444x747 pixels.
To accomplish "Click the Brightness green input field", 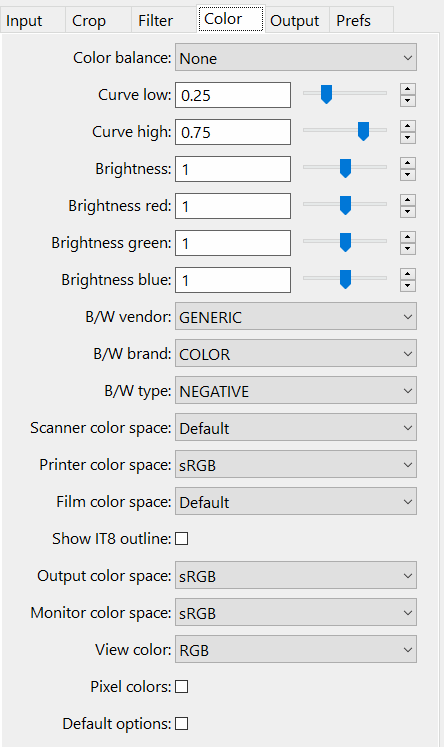I will (233, 243).
